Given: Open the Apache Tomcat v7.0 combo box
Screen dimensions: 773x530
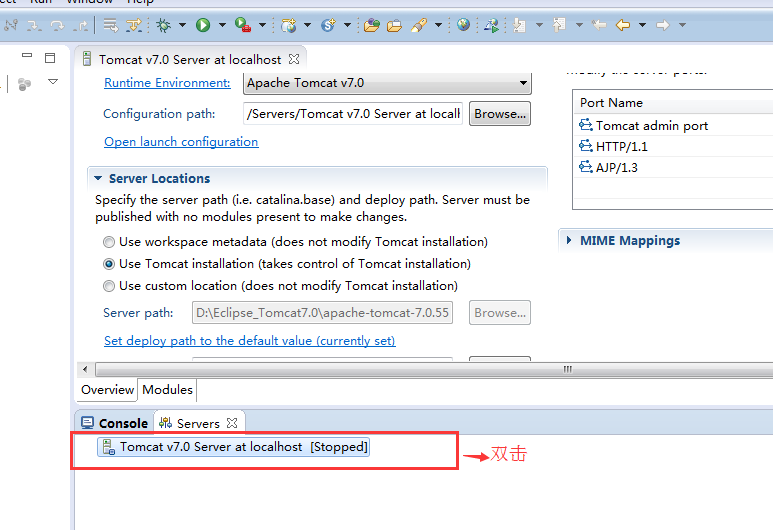Looking at the screenshot, I should (387, 83).
